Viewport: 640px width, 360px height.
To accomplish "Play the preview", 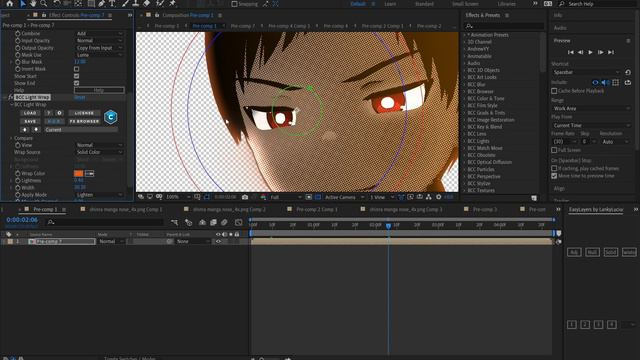I will click(590, 52).
